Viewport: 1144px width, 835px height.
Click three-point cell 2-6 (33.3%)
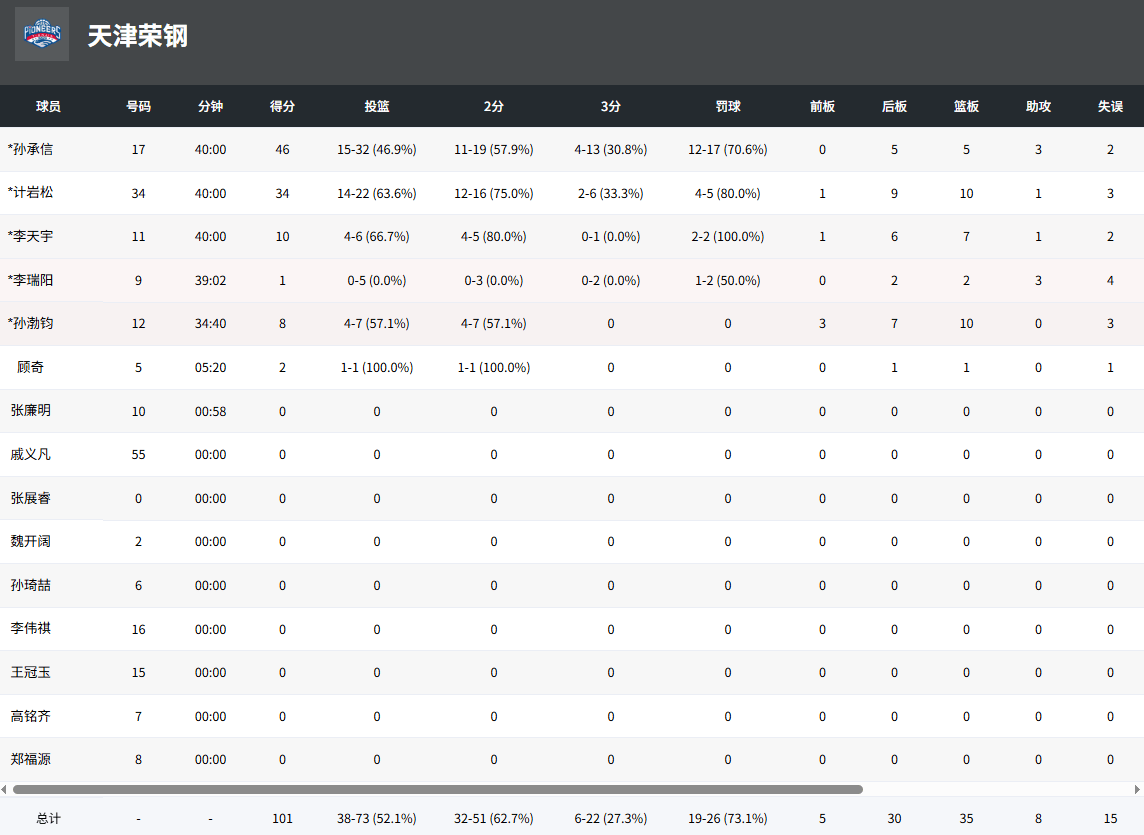(x=611, y=193)
